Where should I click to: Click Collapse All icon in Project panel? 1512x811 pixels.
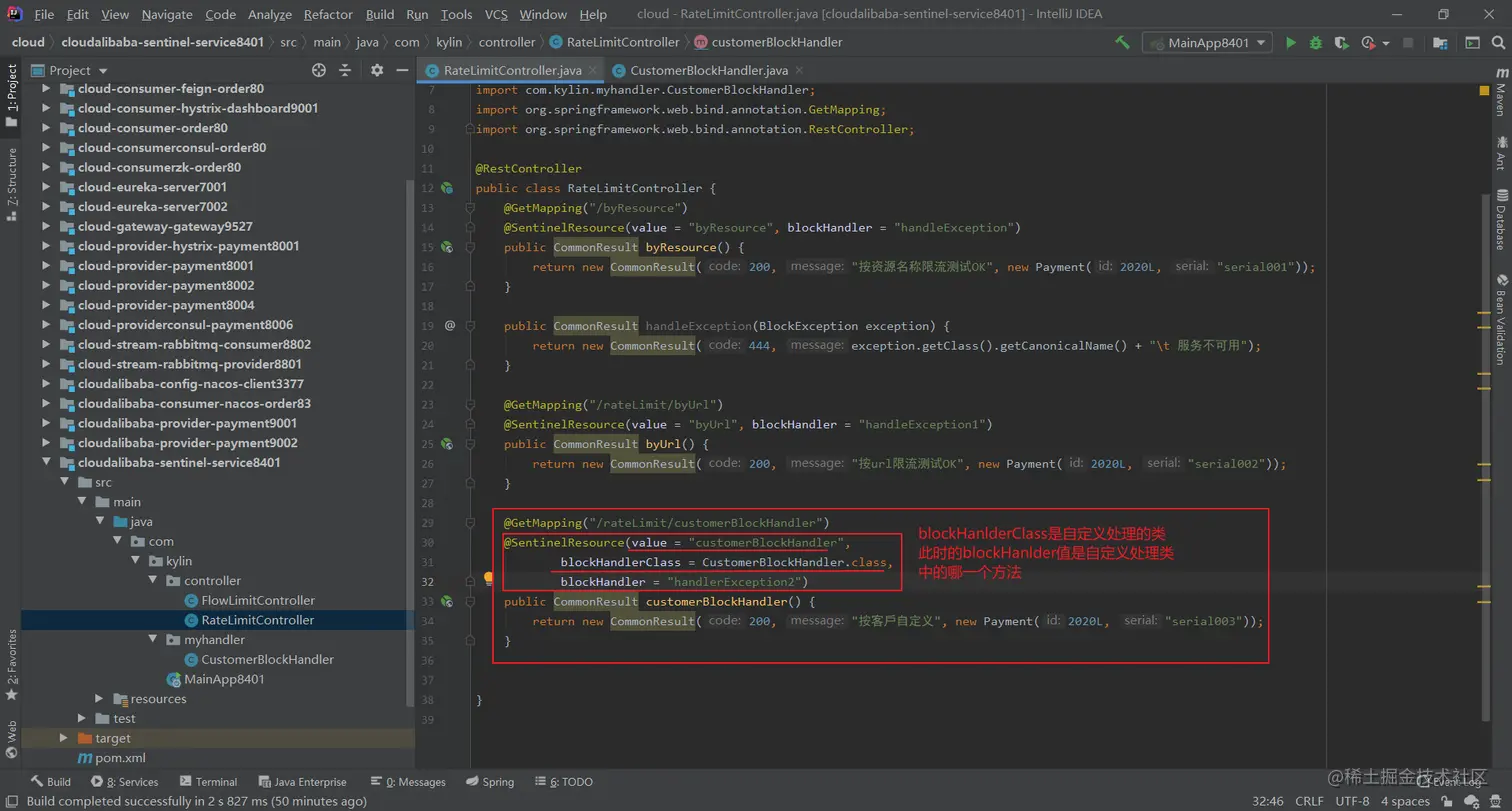(345, 70)
